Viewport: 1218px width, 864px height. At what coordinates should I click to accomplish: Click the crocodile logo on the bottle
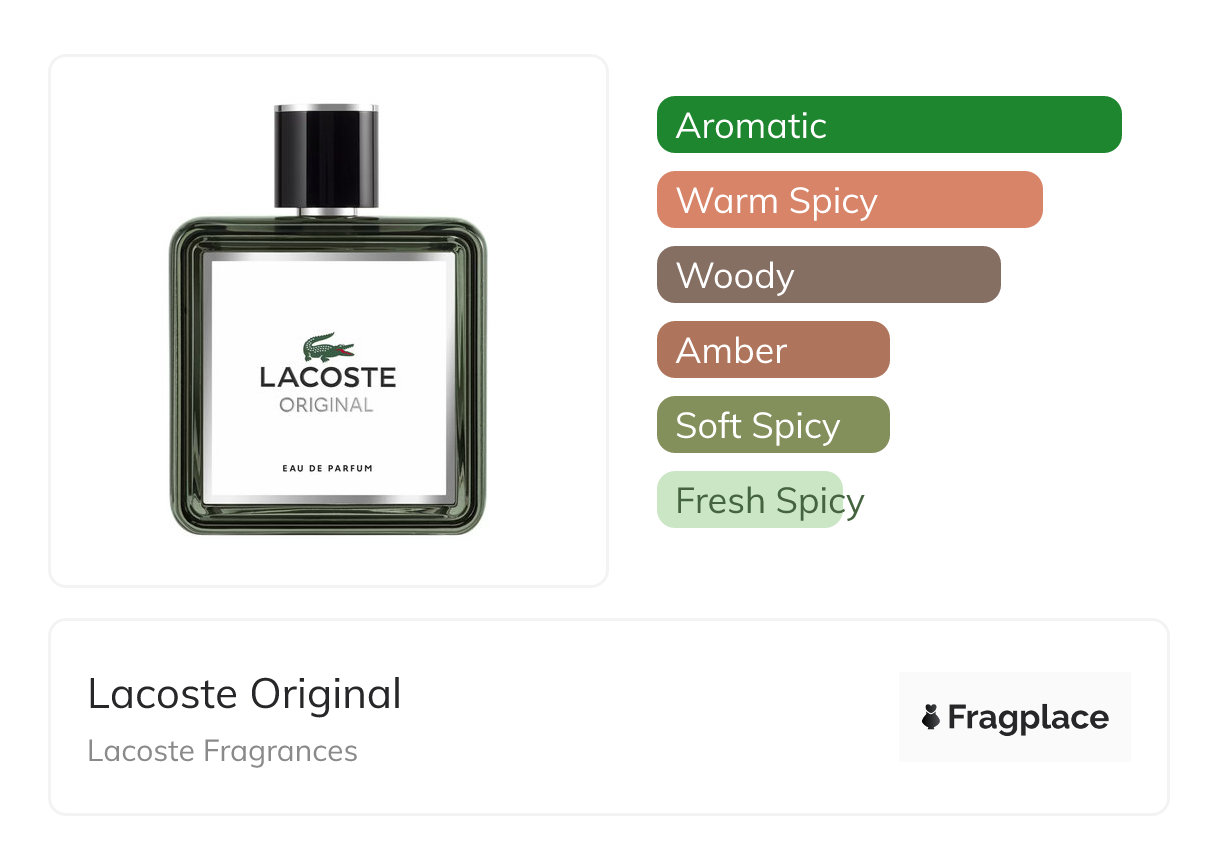(328, 348)
